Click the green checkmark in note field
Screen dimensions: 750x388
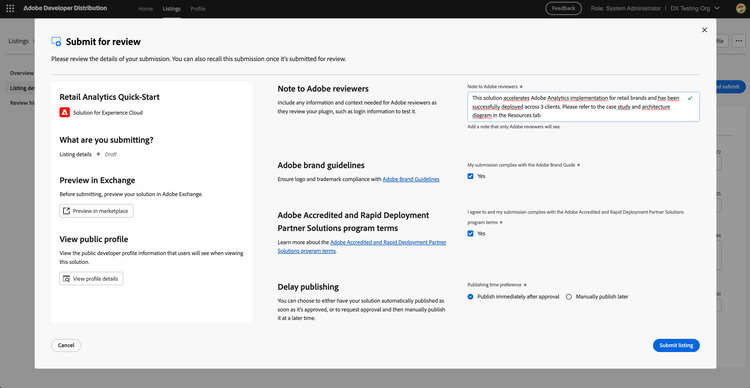tap(690, 98)
